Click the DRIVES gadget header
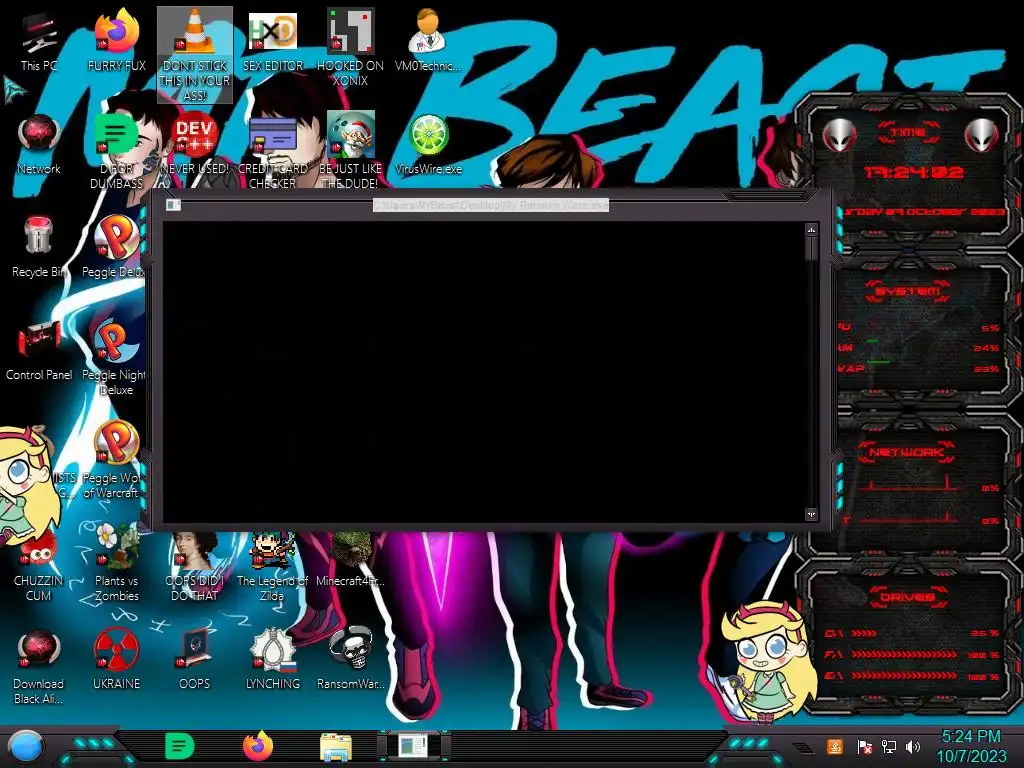Screen dimensions: 1024x768 pos(907,597)
